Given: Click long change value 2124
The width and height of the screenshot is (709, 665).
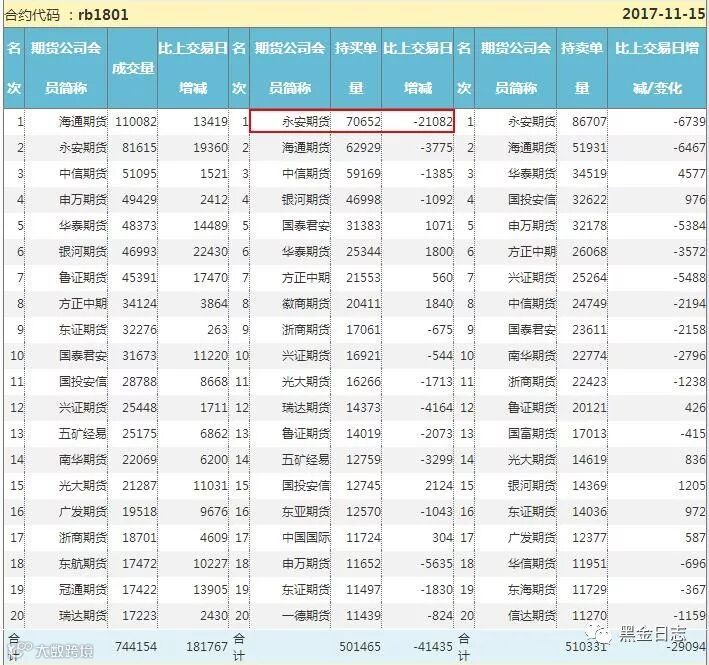Looking at the screenshot, I should pyautogui.click(x=439, y=486).
